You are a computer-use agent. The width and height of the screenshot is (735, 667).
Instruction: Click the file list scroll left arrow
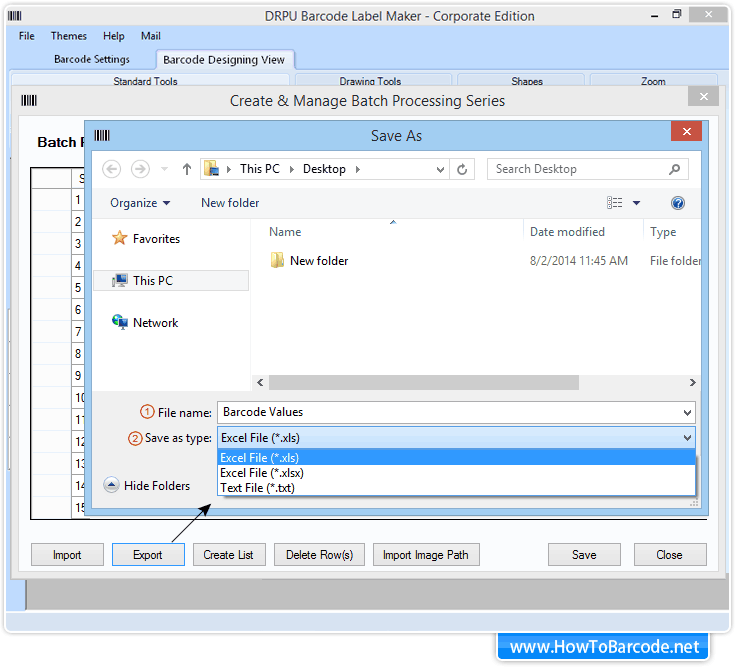tap(260, 382)
